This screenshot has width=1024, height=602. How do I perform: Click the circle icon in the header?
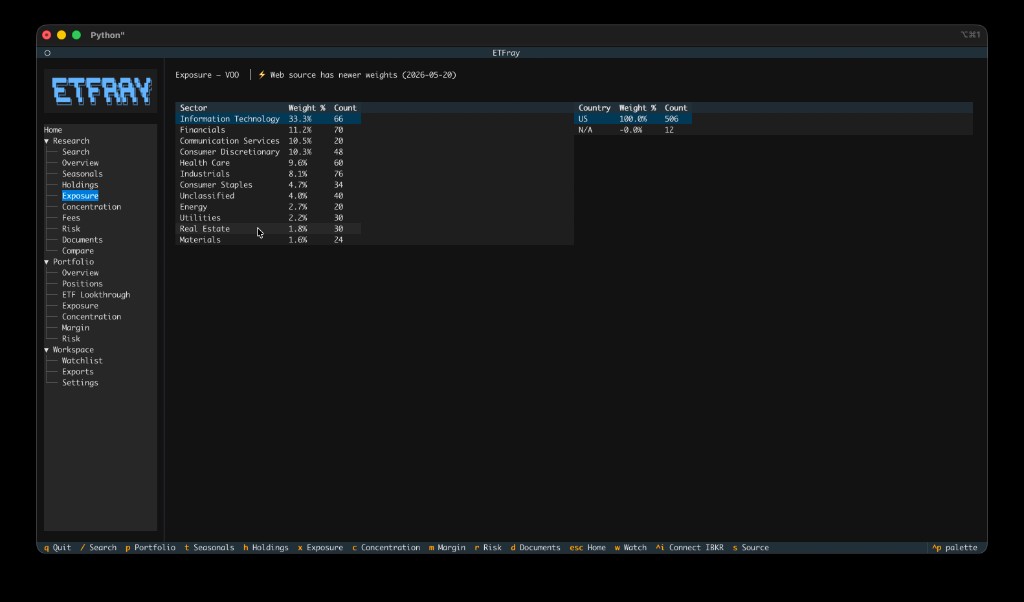point(48,53)
